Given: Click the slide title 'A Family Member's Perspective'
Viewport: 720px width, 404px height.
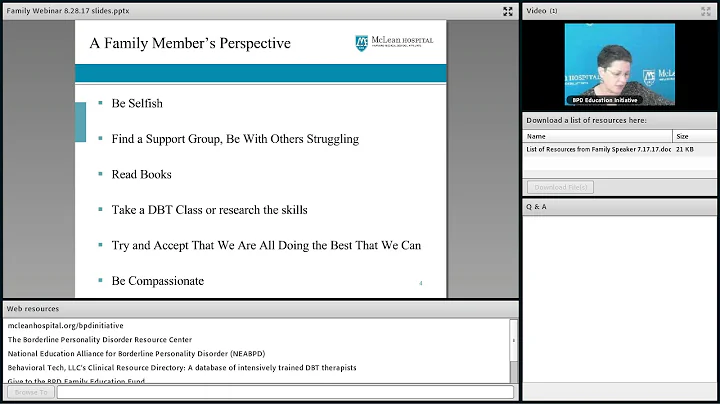Looking at the screenshot, I should click(190, 43).
